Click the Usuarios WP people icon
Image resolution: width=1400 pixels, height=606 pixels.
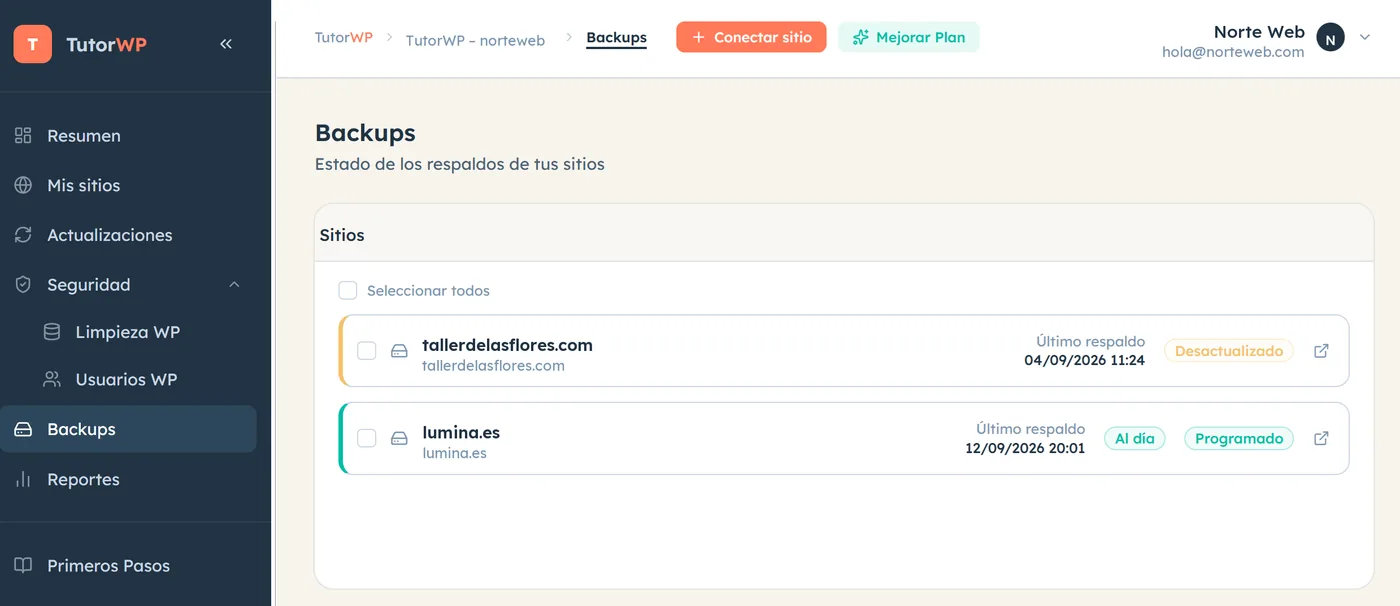coord(51,380)
